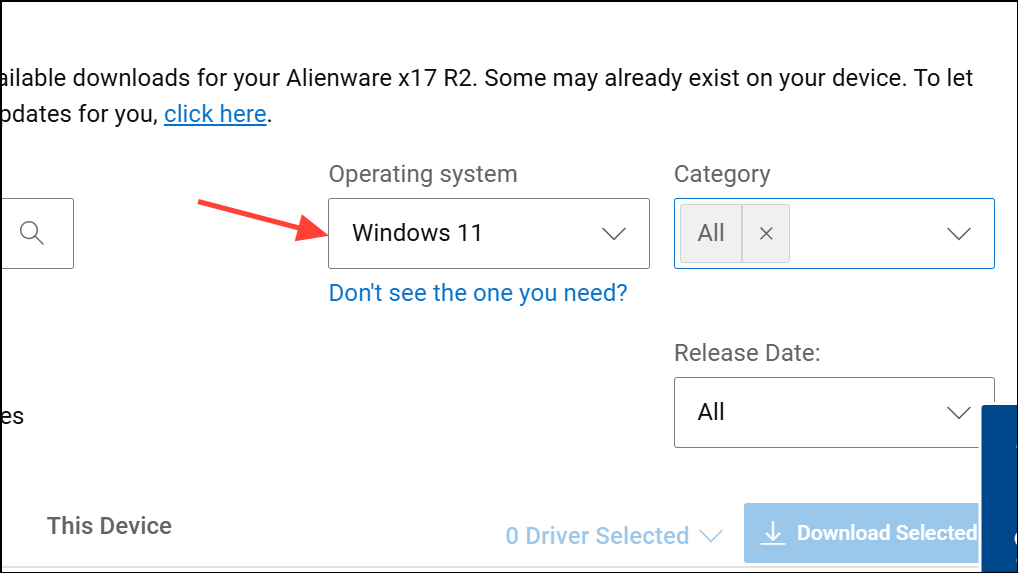Viewport: 1018px width, 573px height.
Task: Open the Windows 11 operating system selector
Action: (488, 234)
